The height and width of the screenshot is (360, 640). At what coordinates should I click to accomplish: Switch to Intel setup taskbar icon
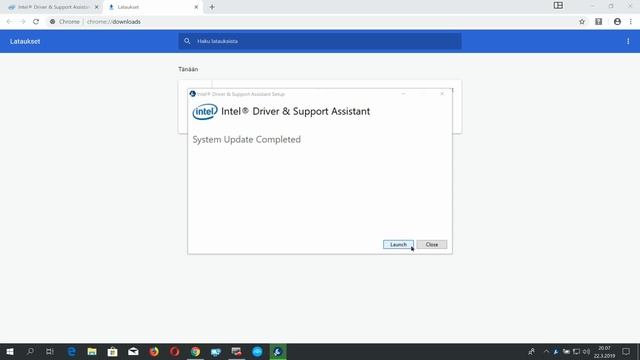278,351
